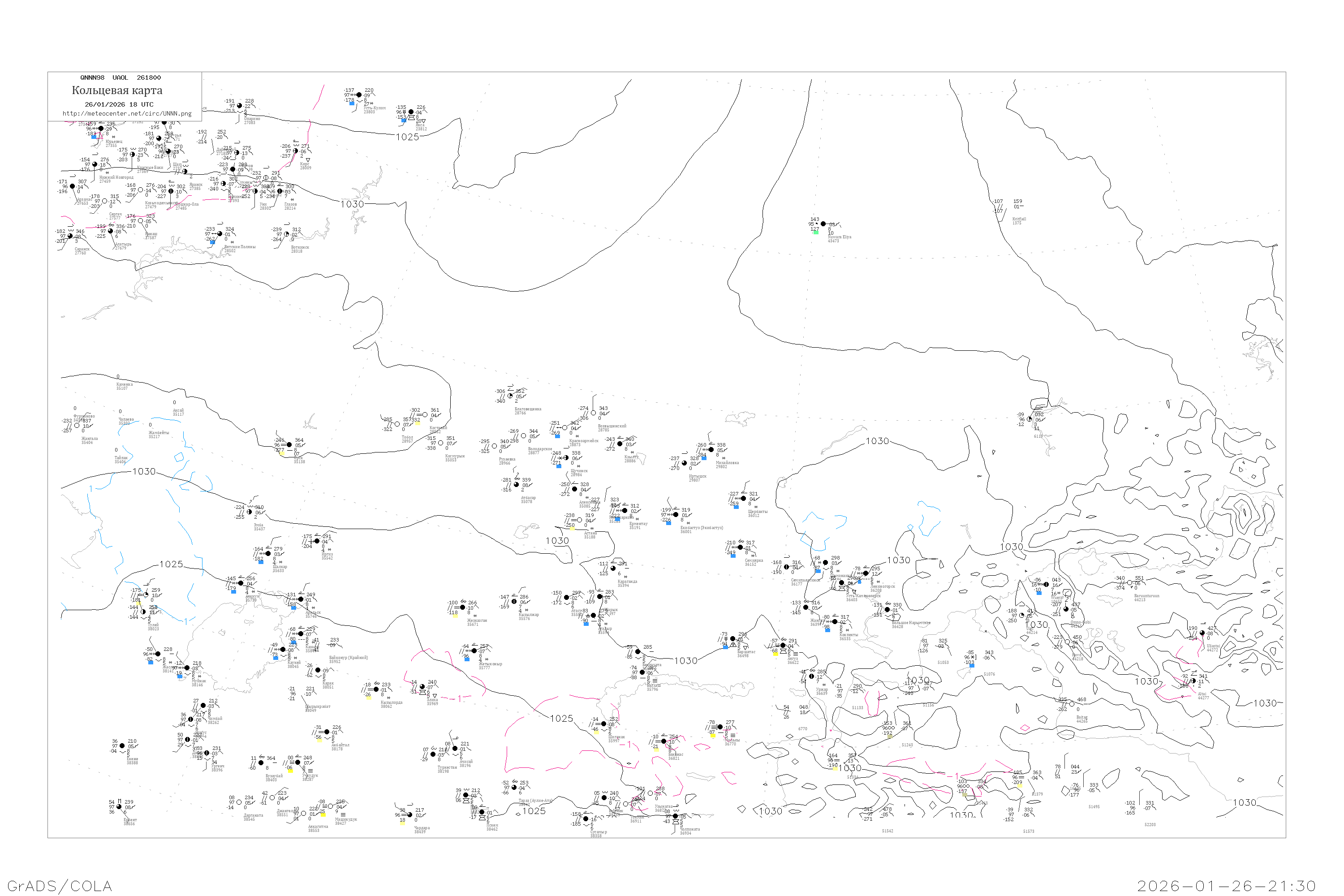Click the filled station circle at Екибастуз

(676, 515)
